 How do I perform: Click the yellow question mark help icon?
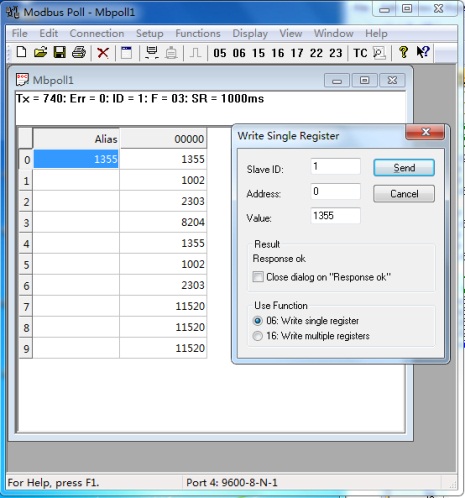click(403, 52)
